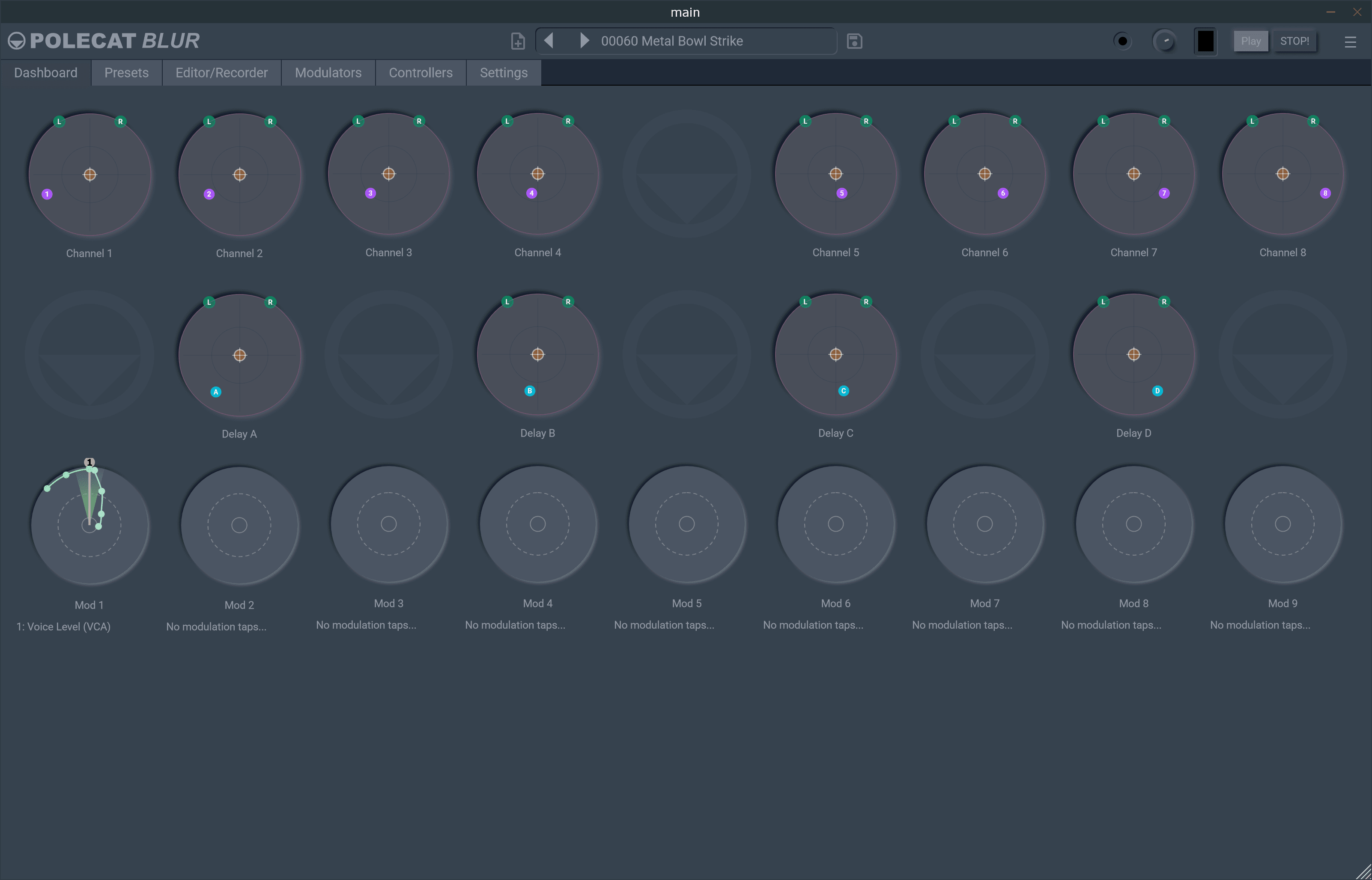Click Delay B center crosshair
This screenshot has width=1372, height=880.
(x=538, y=354)
